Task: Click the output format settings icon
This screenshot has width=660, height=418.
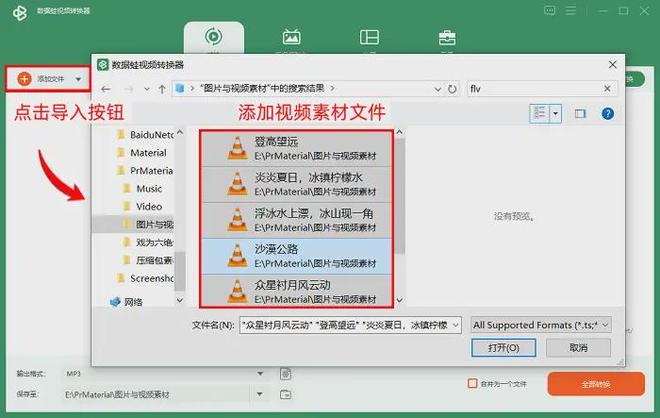Action: pos(285,373)
